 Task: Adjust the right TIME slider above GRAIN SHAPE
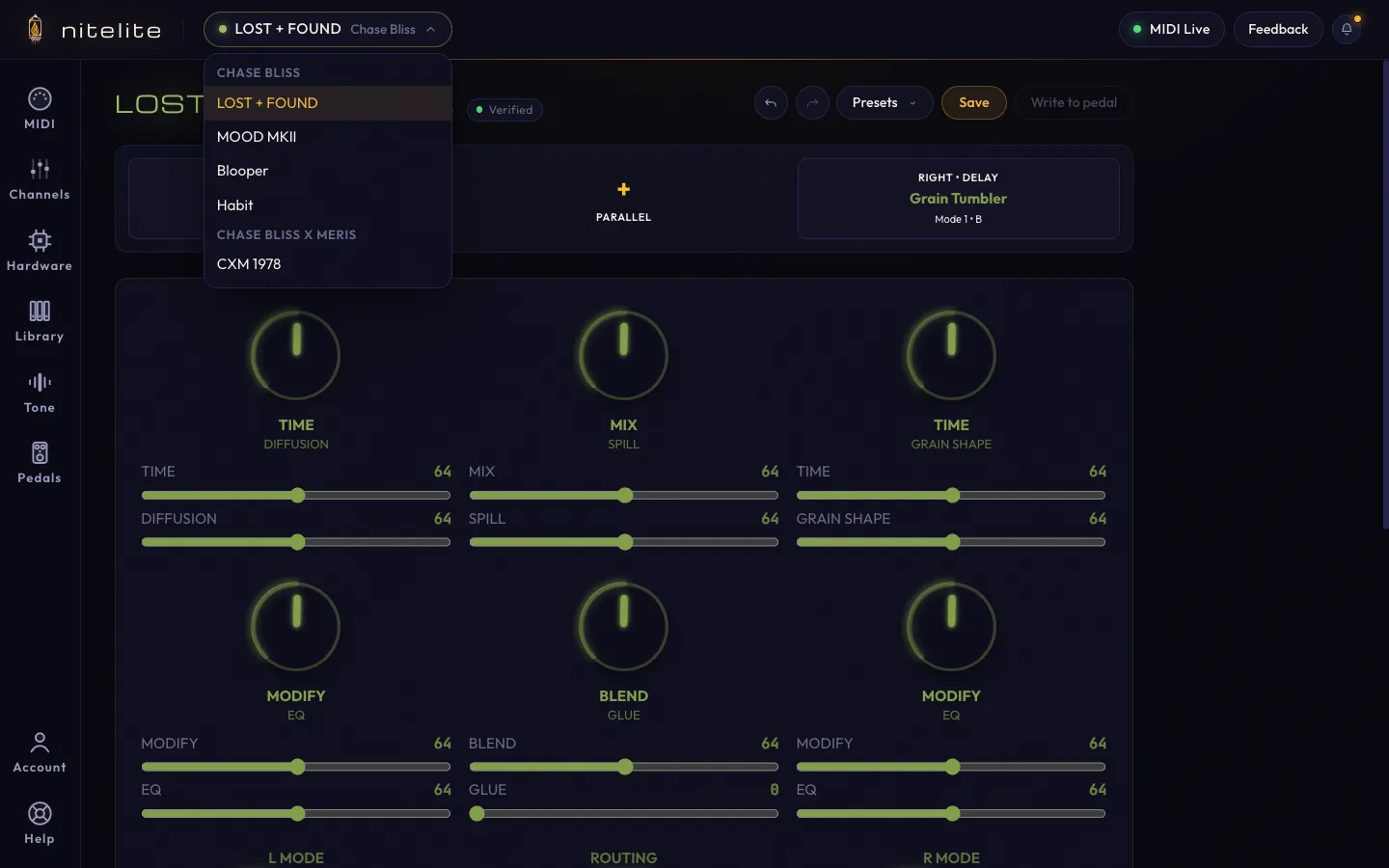point(951,496)
